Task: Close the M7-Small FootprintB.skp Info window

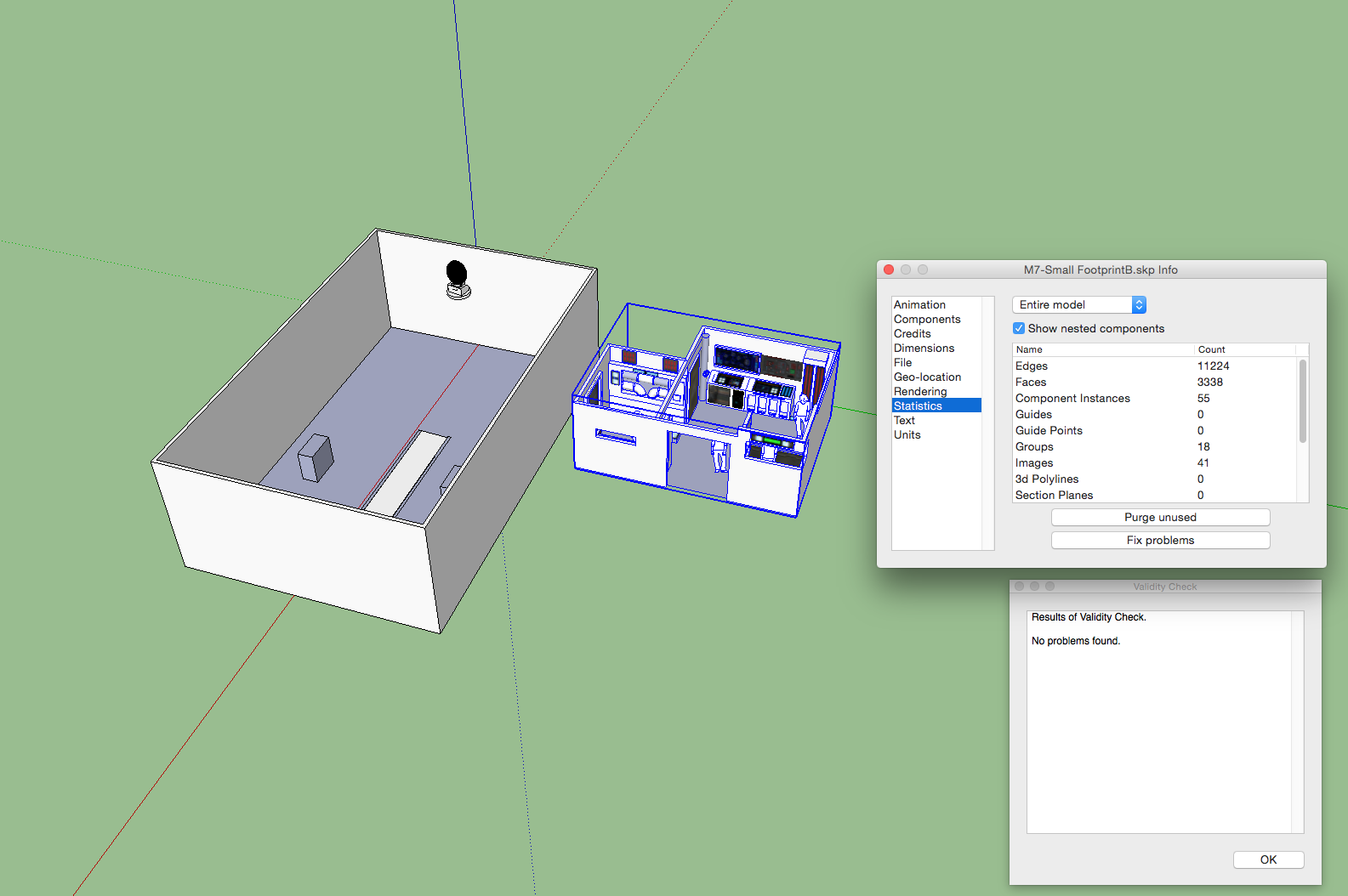Action: [x=889, y=269]
